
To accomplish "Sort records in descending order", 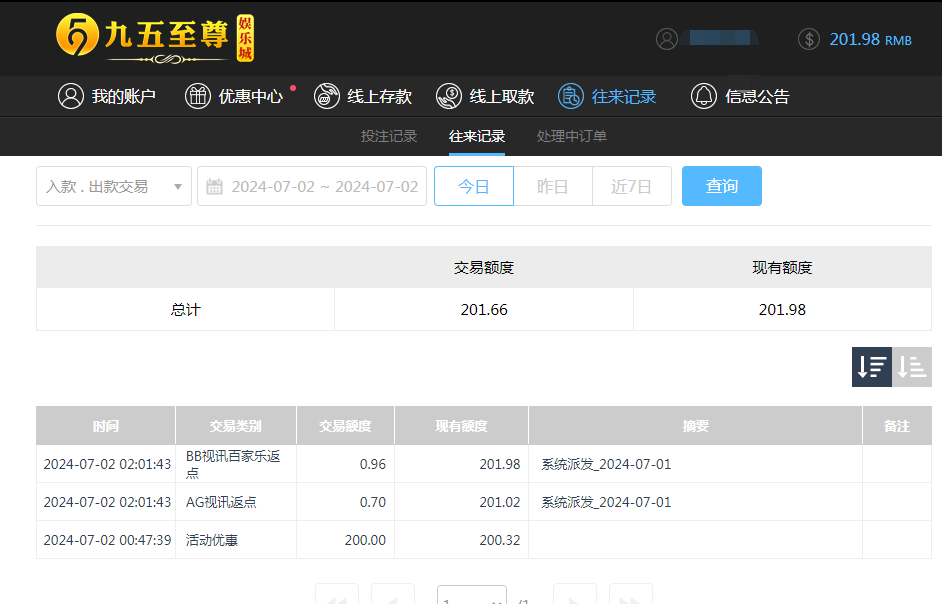I will pos(872,367).
